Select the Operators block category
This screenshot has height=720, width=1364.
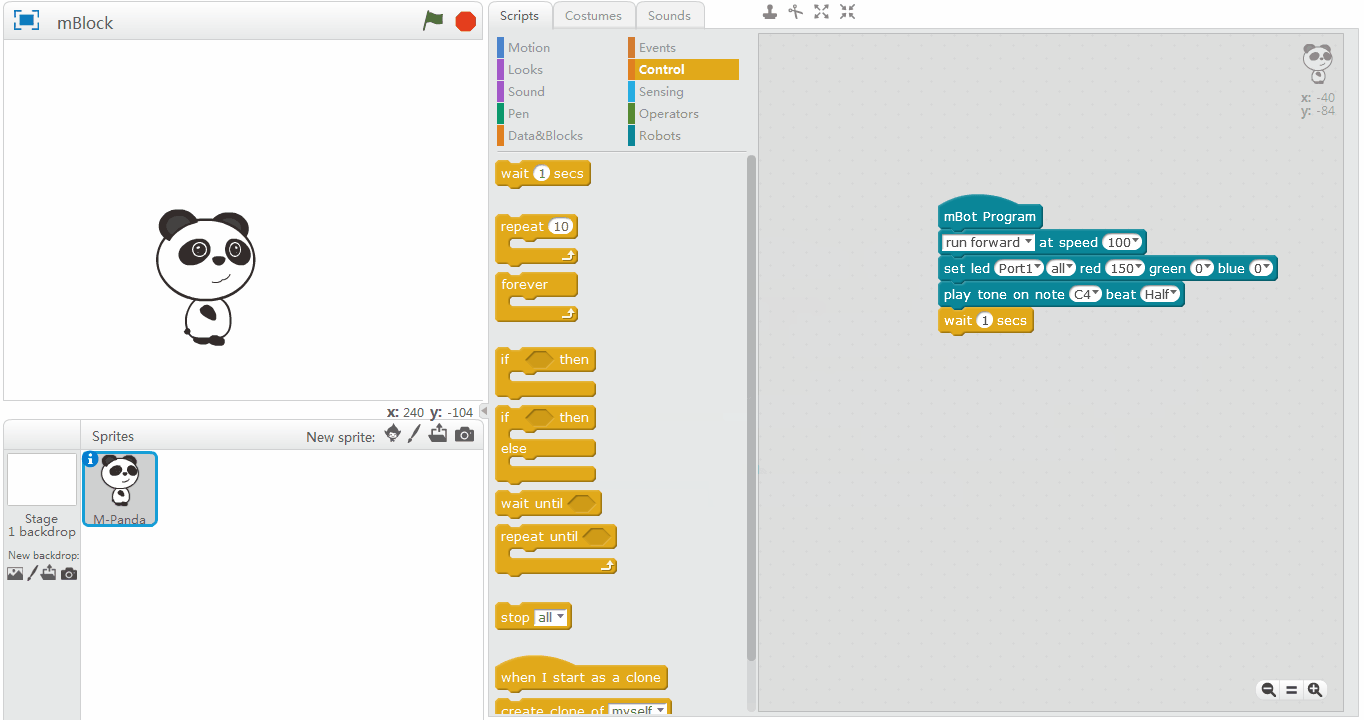click(668, 113)
